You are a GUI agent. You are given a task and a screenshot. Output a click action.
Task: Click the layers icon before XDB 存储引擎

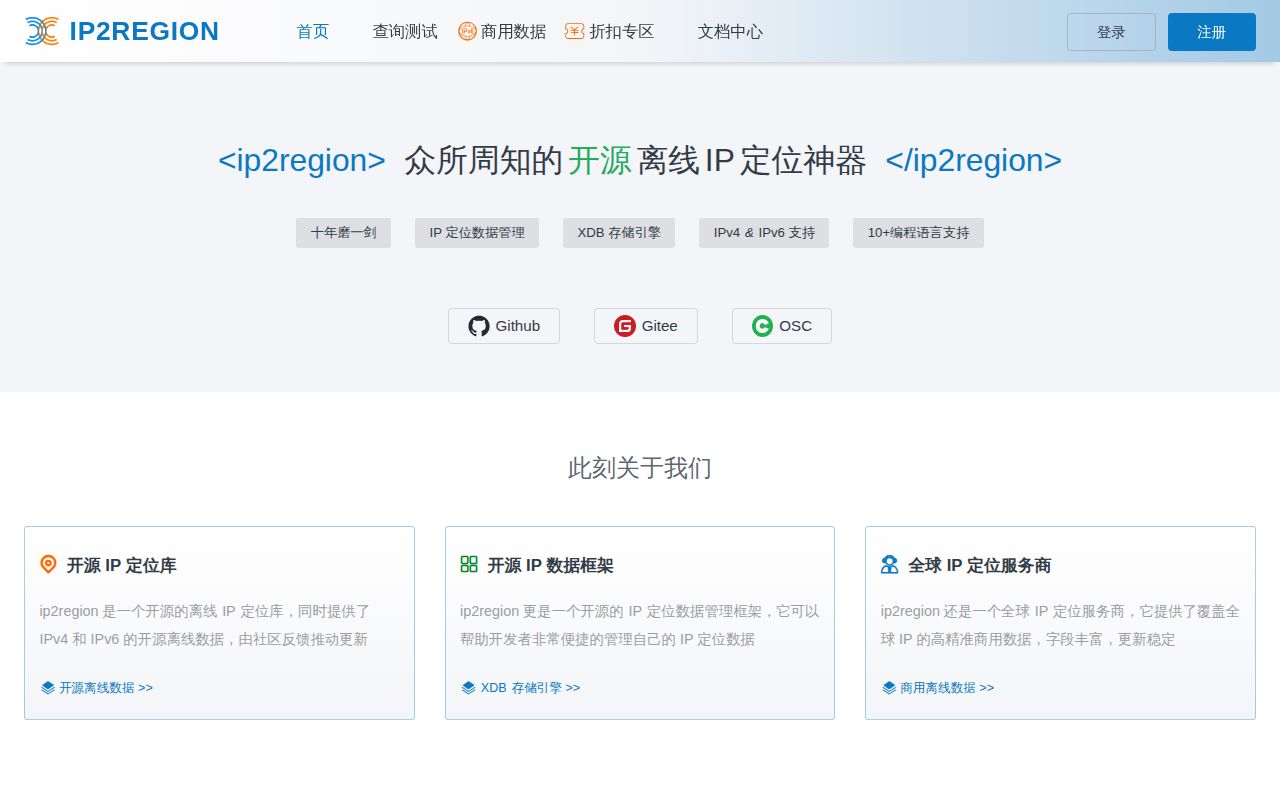click(x=468, y=687)
